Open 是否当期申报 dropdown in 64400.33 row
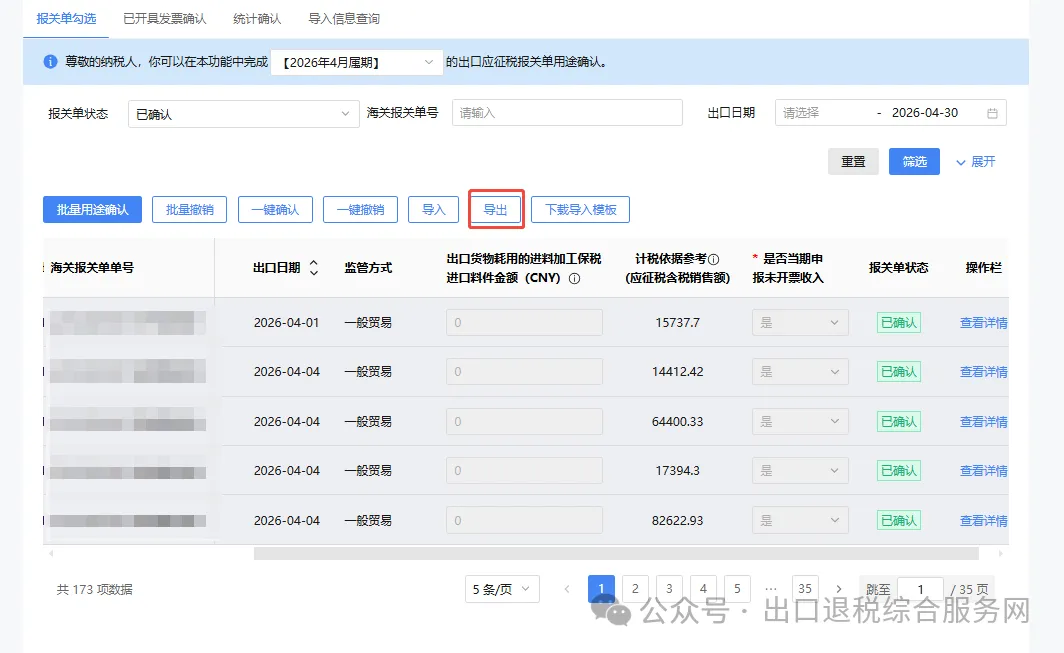The height and width of the screenshot is (653, 1064). pos(800,422)
